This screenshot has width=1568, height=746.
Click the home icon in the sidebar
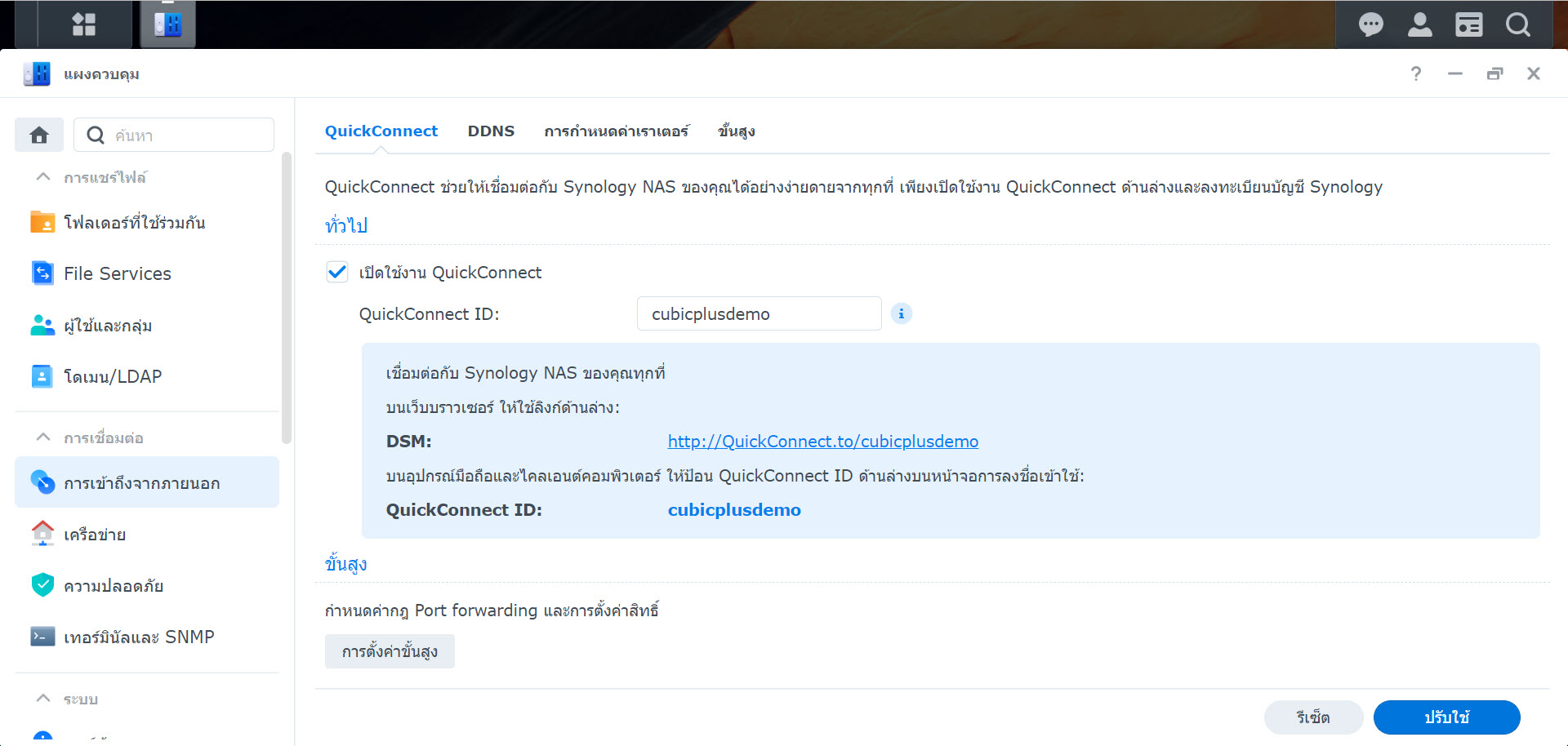point(38,134)
